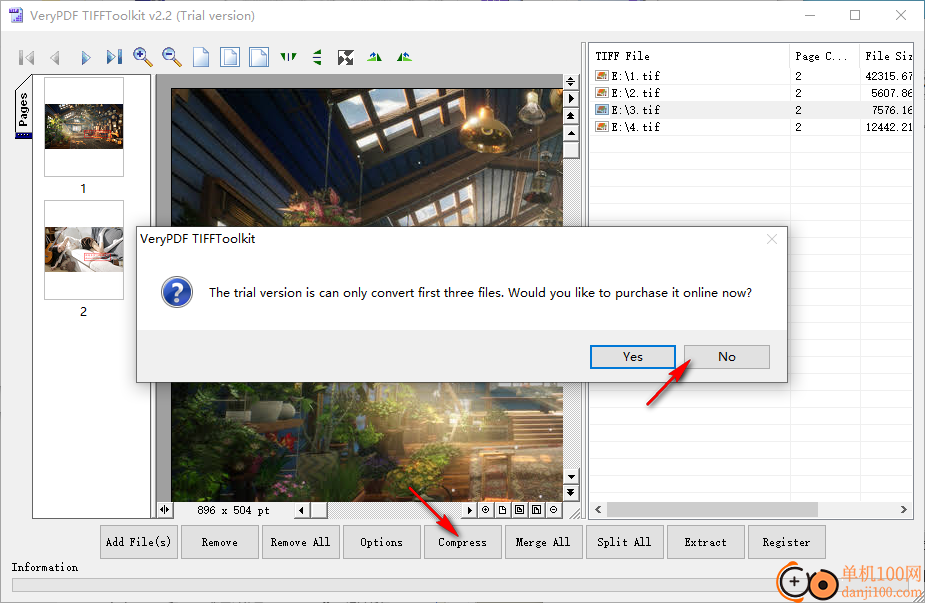The width and height of the screenshot is (925, 603).
Task: Click the splitter toggle icon beside dimensions
Action: 165,510
